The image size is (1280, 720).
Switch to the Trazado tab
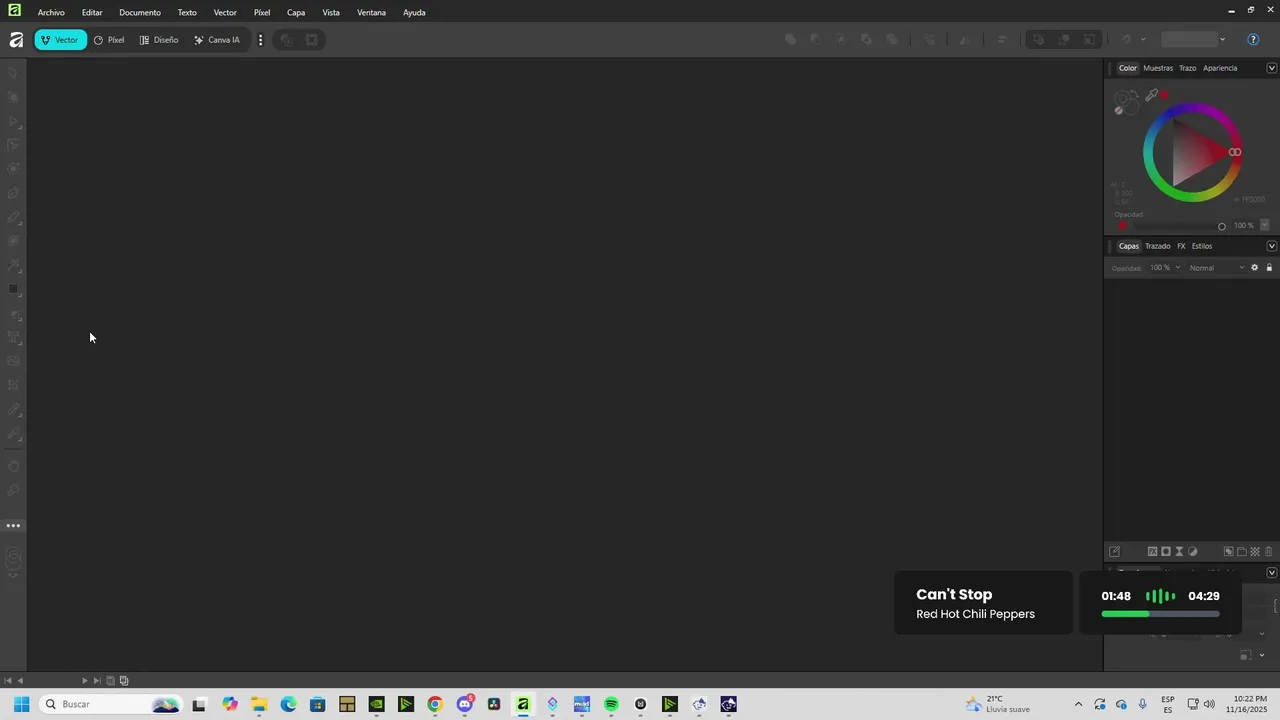(x=1158, y=246)
